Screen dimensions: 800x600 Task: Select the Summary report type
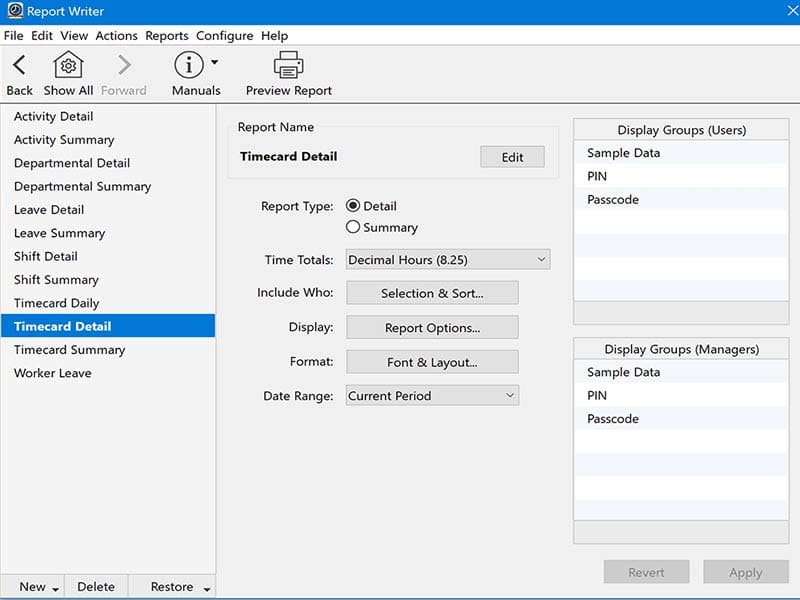coord(353,227)
